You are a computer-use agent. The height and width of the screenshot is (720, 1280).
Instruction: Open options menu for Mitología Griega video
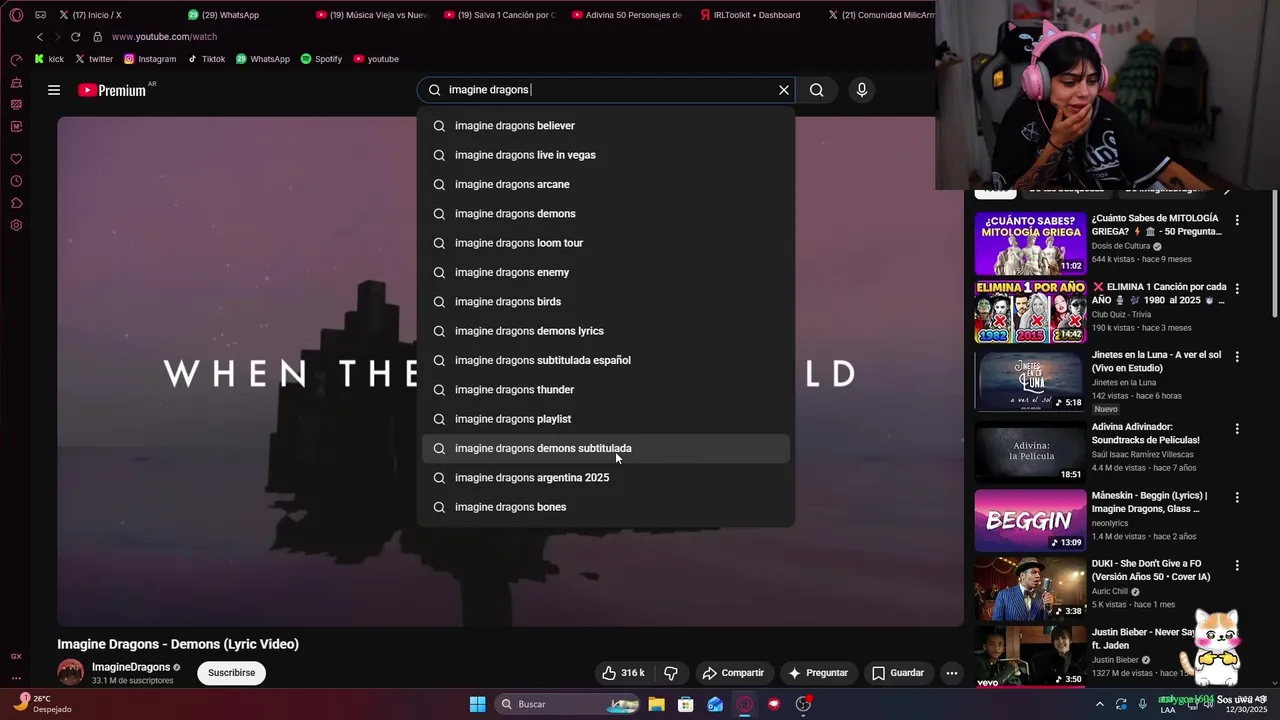pos(1237,220)
